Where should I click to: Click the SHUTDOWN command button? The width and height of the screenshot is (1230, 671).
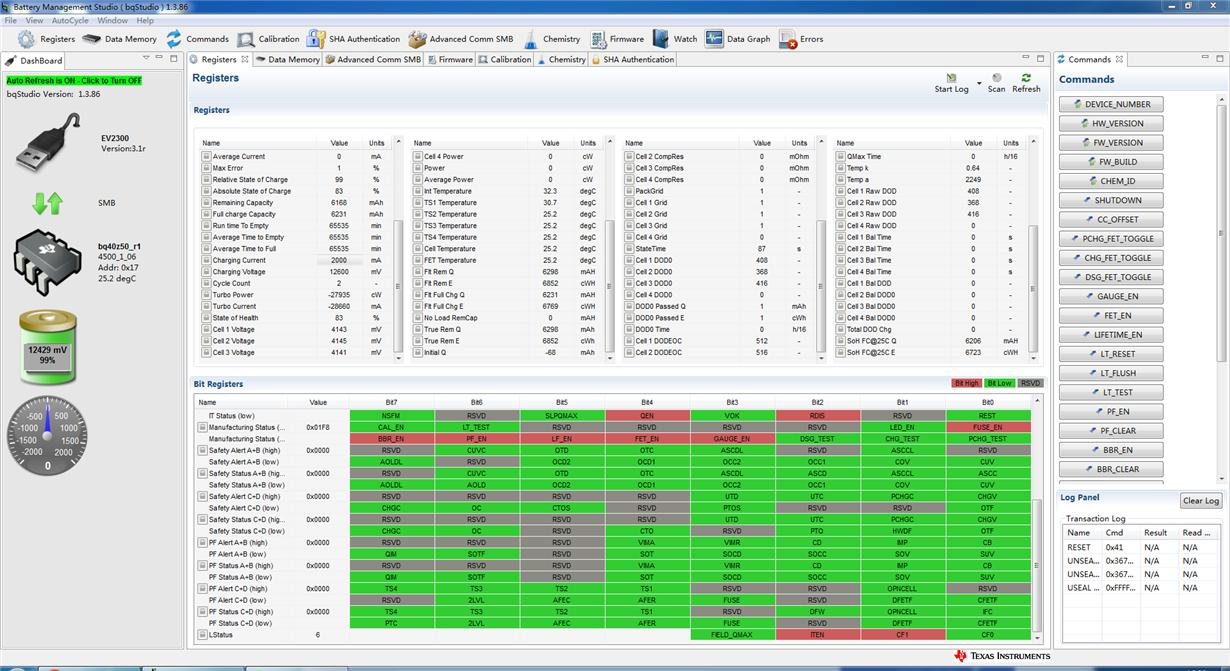click(1110, 200)
